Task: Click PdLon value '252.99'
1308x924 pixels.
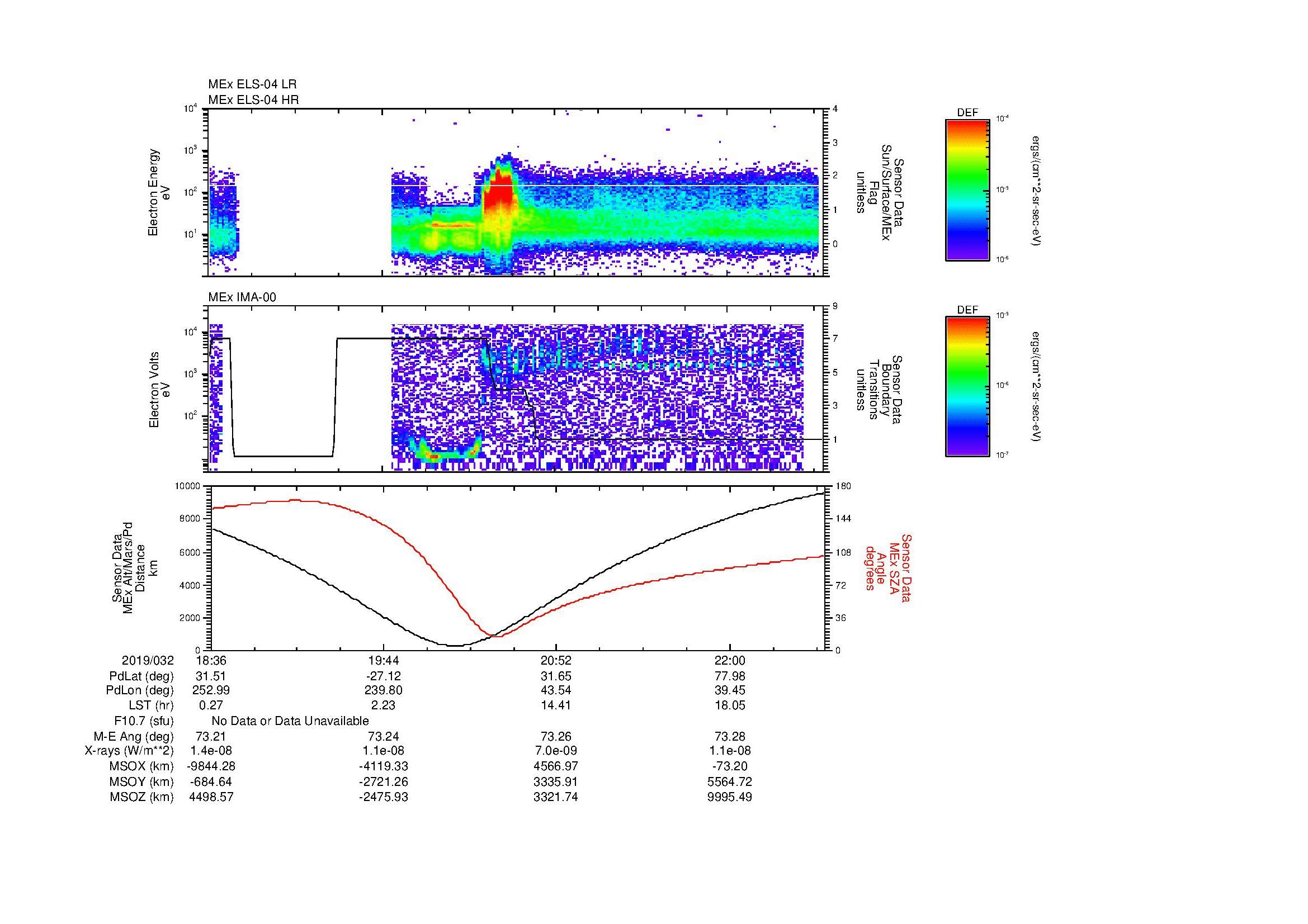Action: pos(211,690)
